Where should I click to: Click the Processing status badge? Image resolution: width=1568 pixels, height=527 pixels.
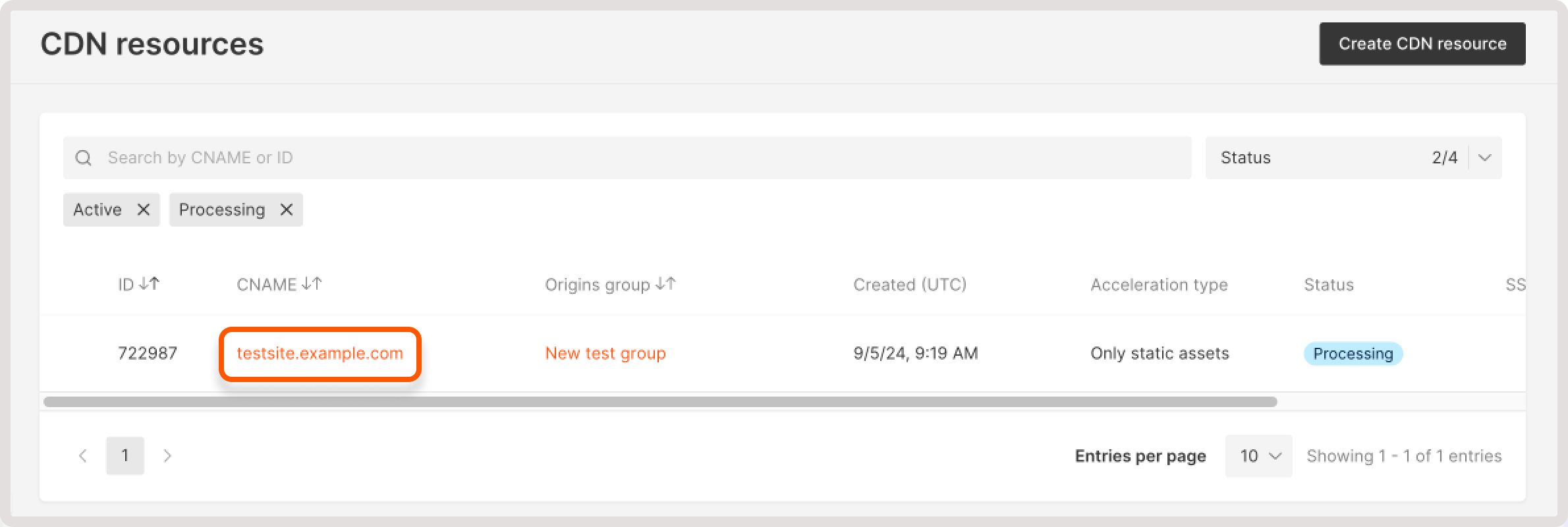1353,353
